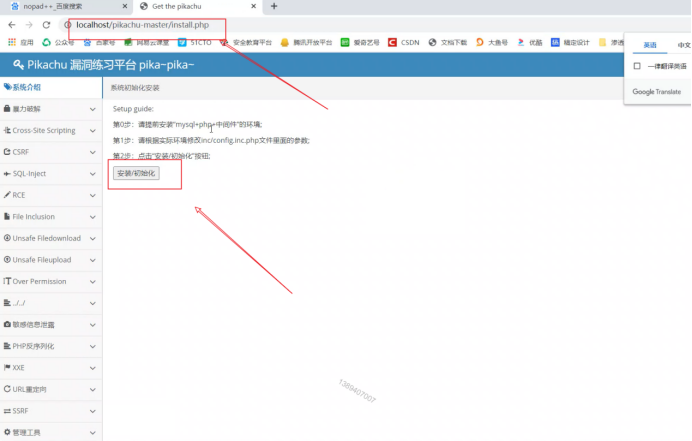Click the browser forward arrow
Screen dimensions: 692x441
(x=29, y=25)
